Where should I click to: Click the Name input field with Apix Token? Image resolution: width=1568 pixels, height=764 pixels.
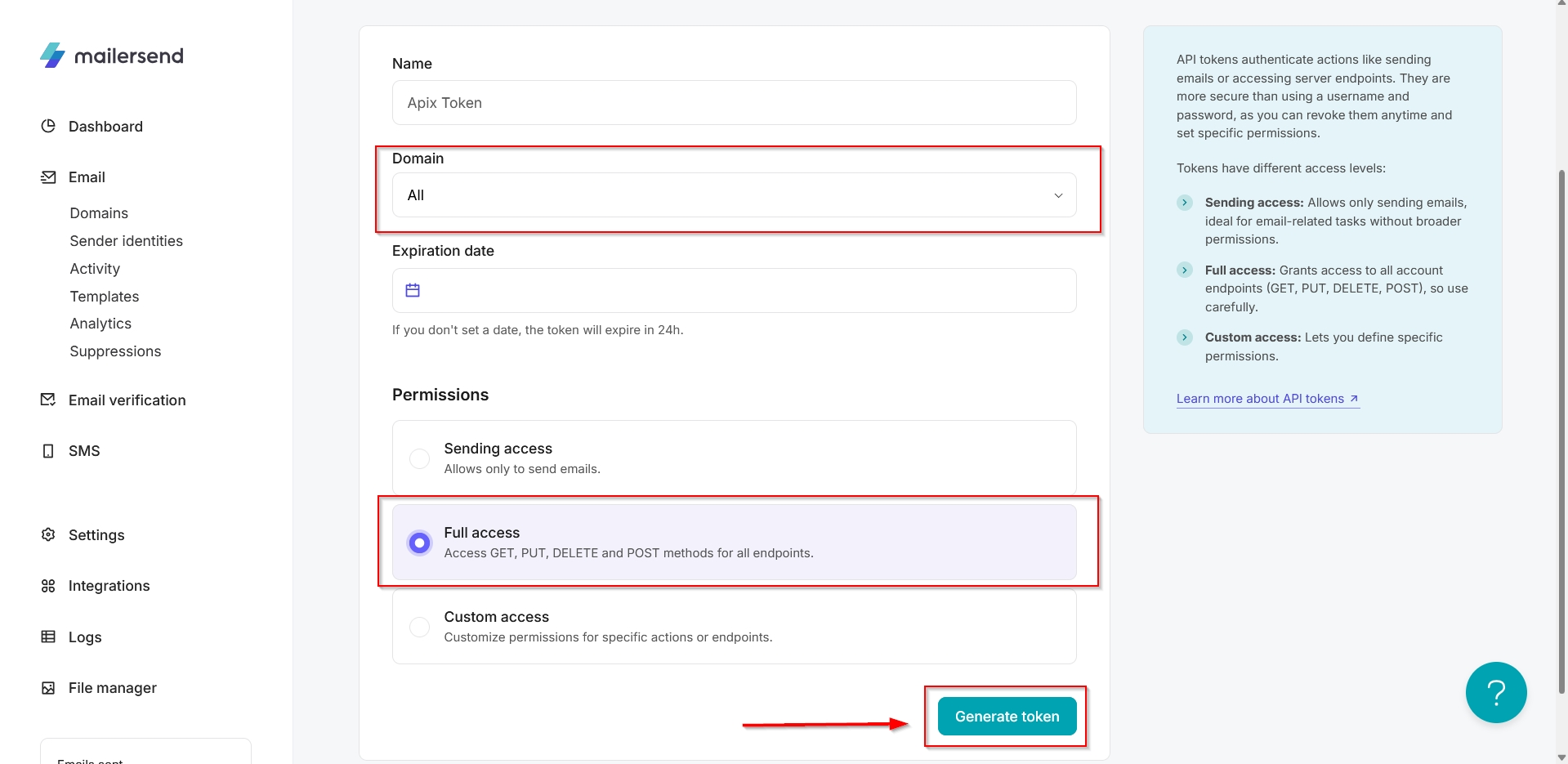(734, 103)
